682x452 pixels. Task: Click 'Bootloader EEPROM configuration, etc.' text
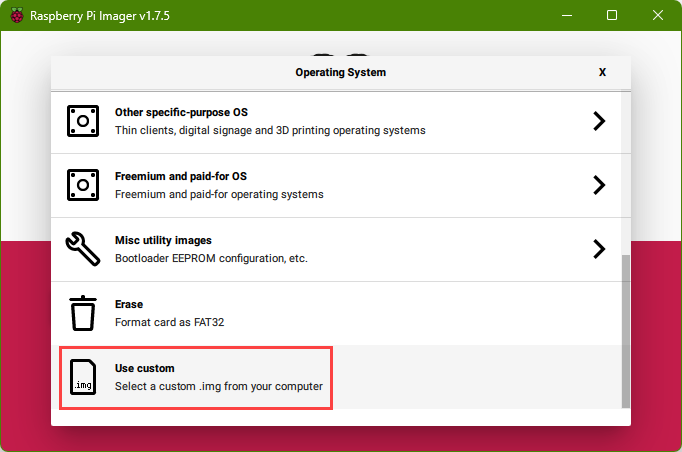(211, 258)
